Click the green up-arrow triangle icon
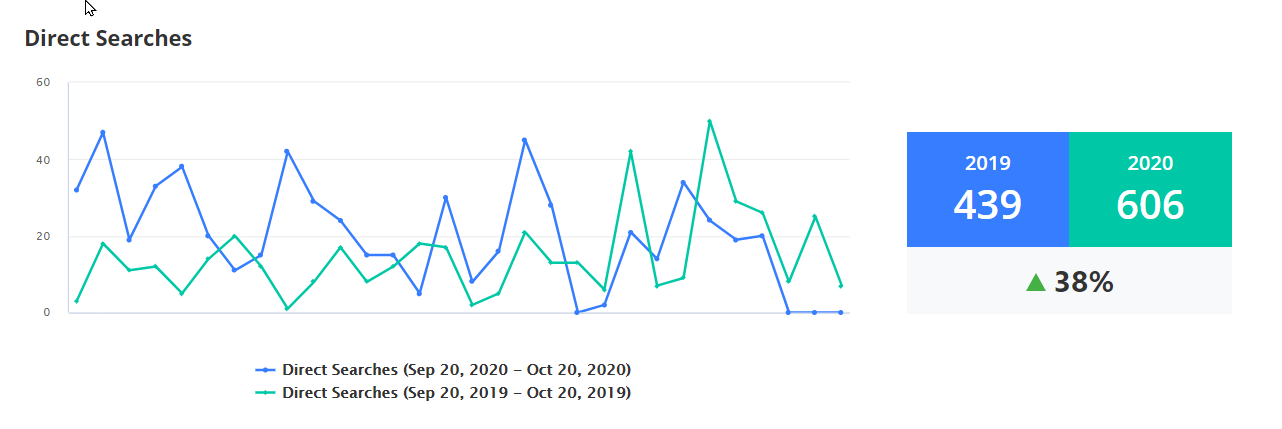Image resolution: width=1282 pixels, height=429 pixels. [1036, 283]
